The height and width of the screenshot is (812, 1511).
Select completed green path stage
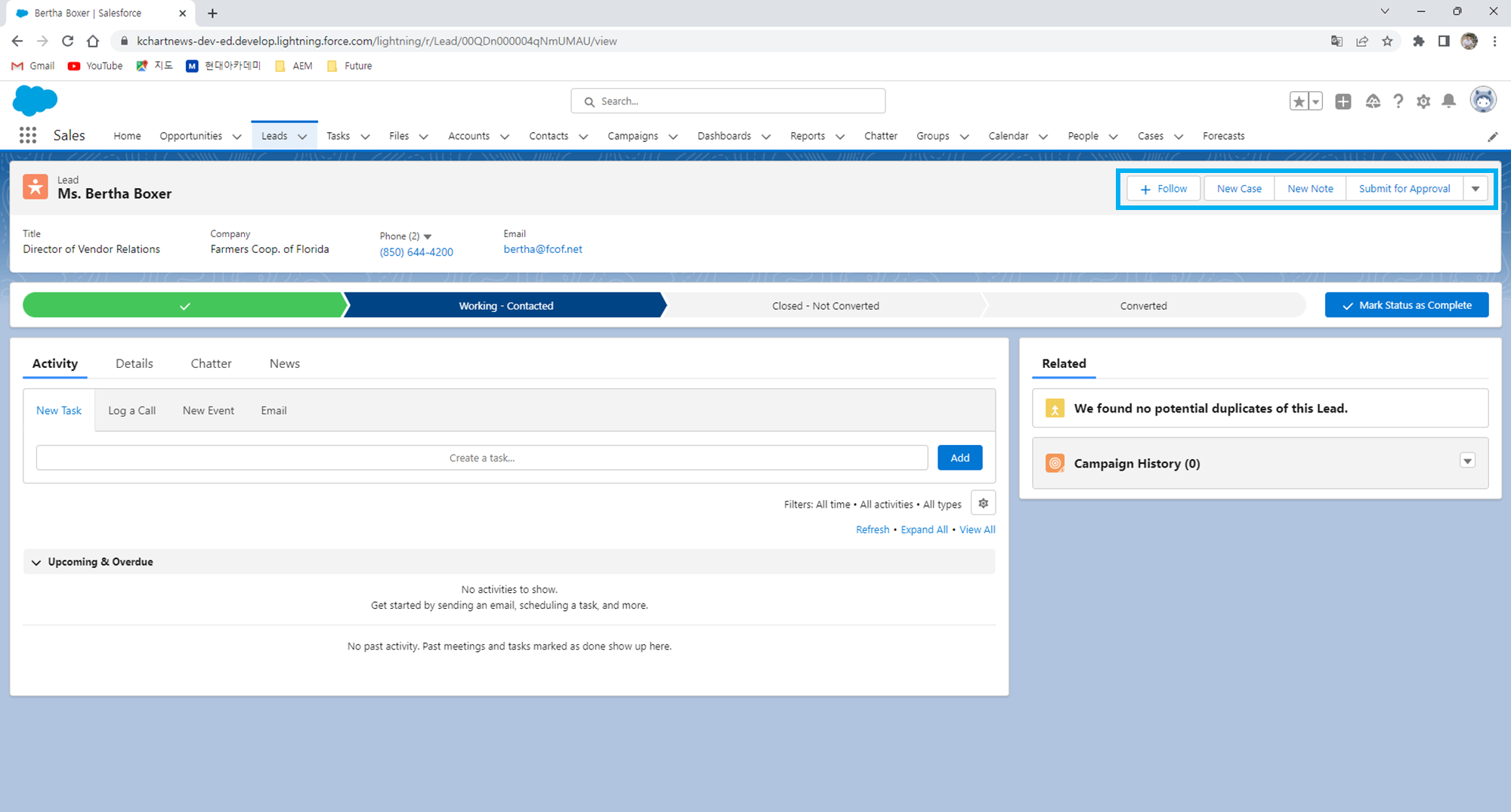[184, 305]
